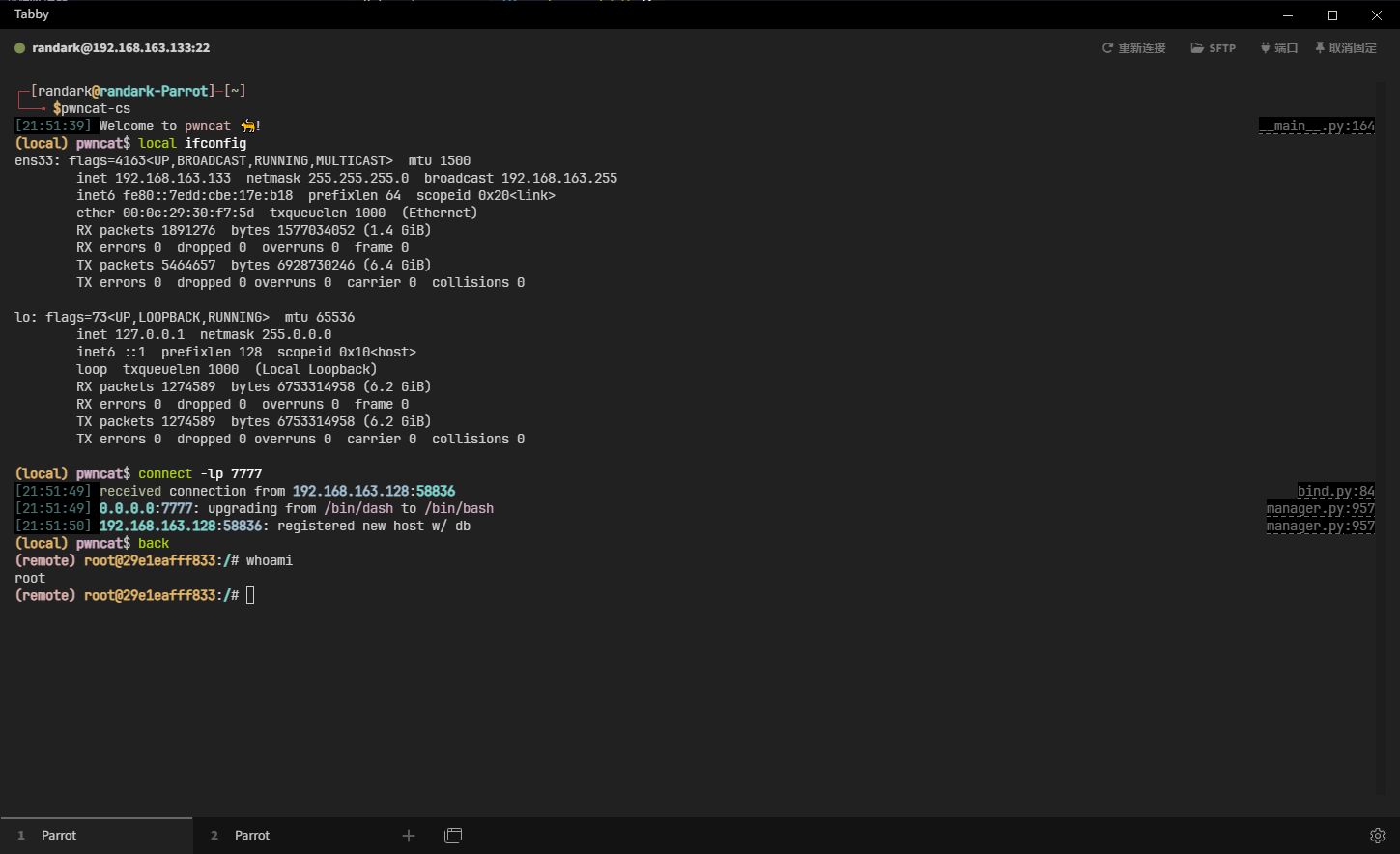1400x854 pixels.
Task: Click the 'local ifconfig' command line
Action: pos(192,143)
